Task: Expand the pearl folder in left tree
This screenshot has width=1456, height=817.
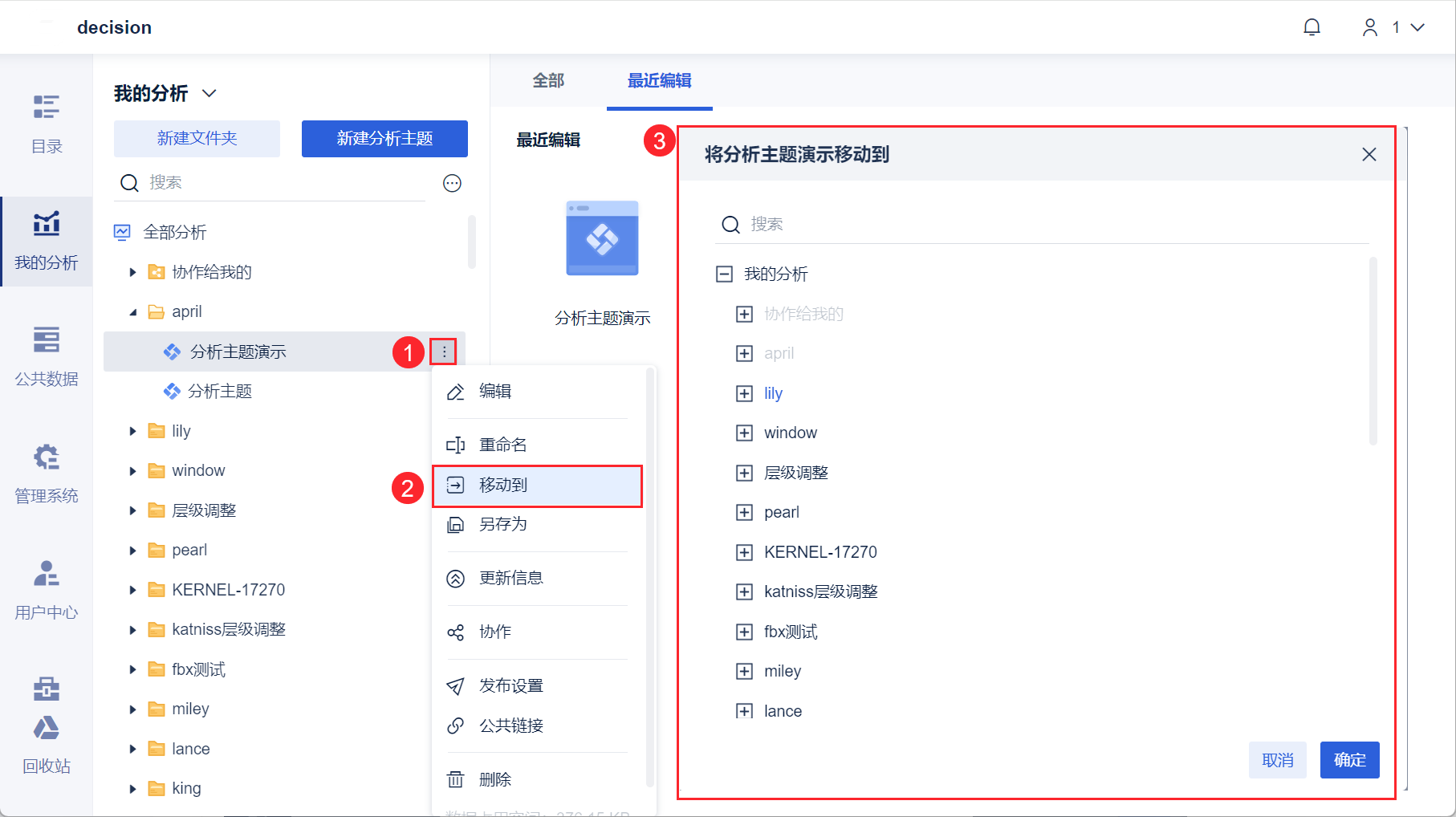Action: [x=133, y=551]
